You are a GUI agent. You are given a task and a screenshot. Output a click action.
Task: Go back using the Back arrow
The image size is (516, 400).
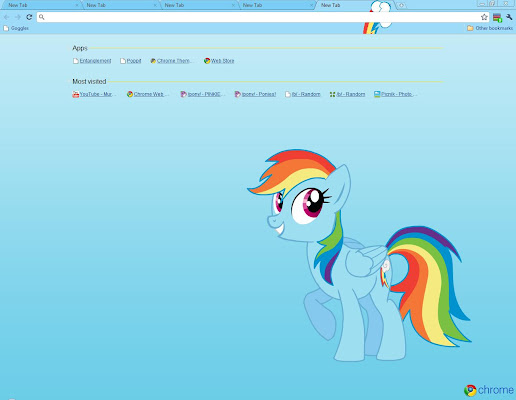click(7, 17)
